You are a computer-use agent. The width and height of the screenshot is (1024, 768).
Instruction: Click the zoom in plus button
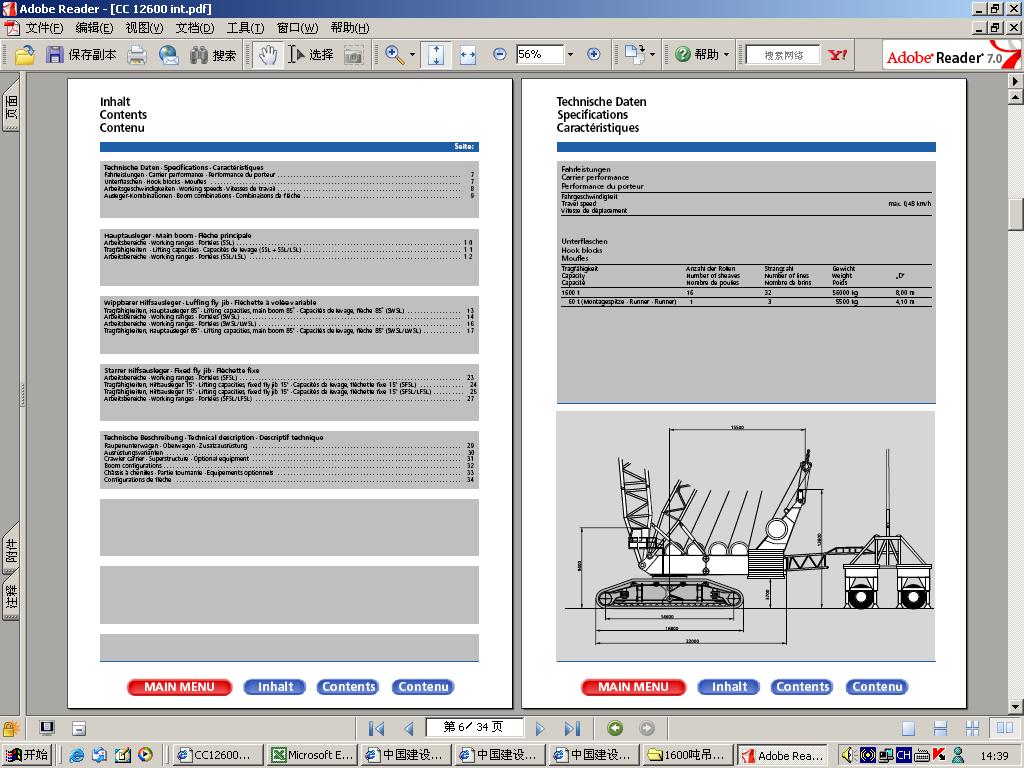click(594, 54)
